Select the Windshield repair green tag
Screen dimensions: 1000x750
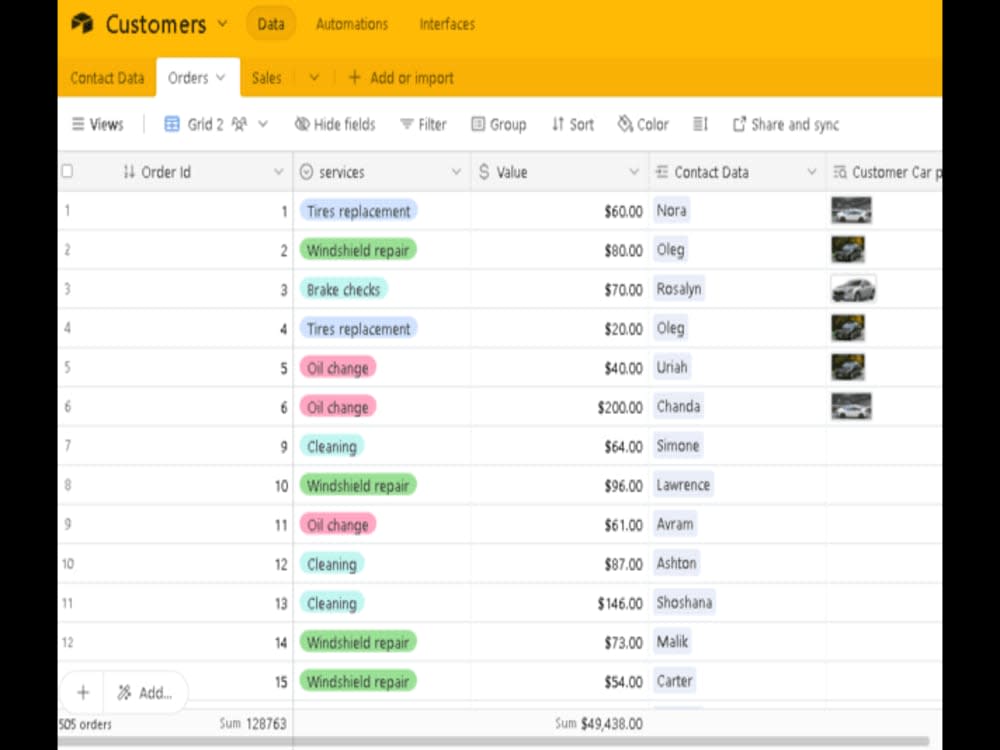click(357, 250)
